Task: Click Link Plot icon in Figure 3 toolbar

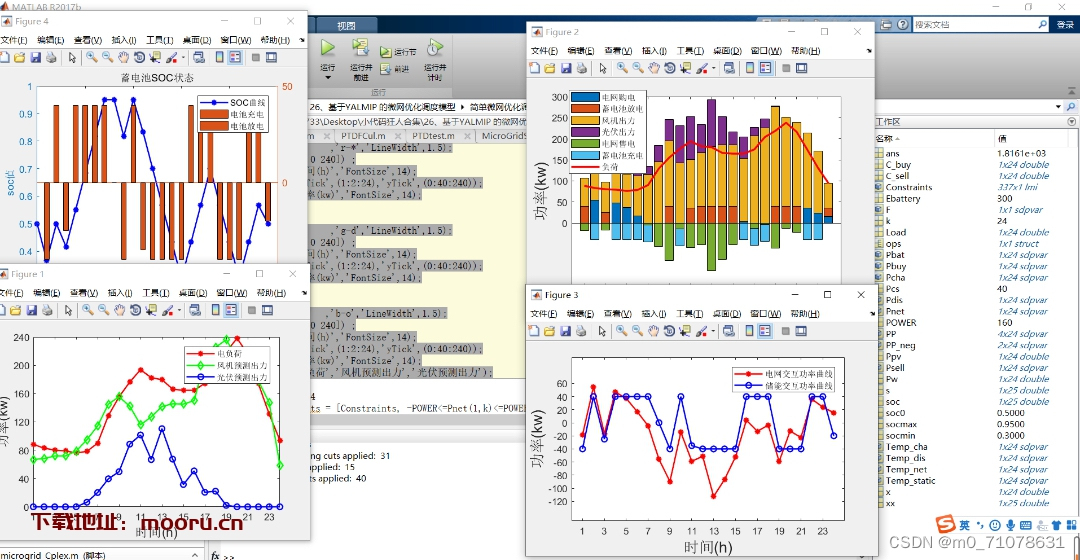Action: coord(729,331)
